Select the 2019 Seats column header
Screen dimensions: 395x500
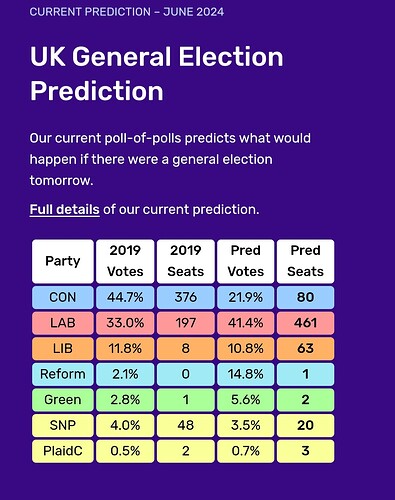coord(186,261)
